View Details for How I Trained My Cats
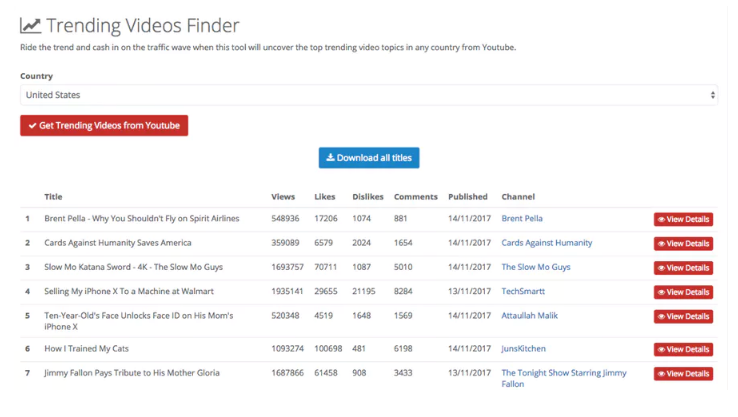Screen dimensions: 738x417 683,350
